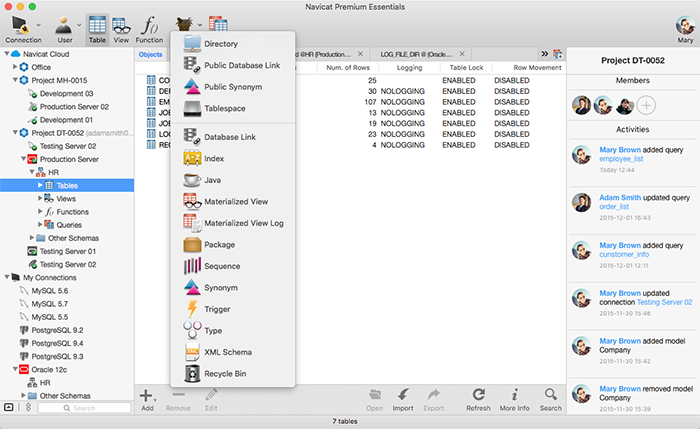Close the LOG_FILE_DIR tab
Image resolution: width=700 pixels, height=429 pixels.
462,54
